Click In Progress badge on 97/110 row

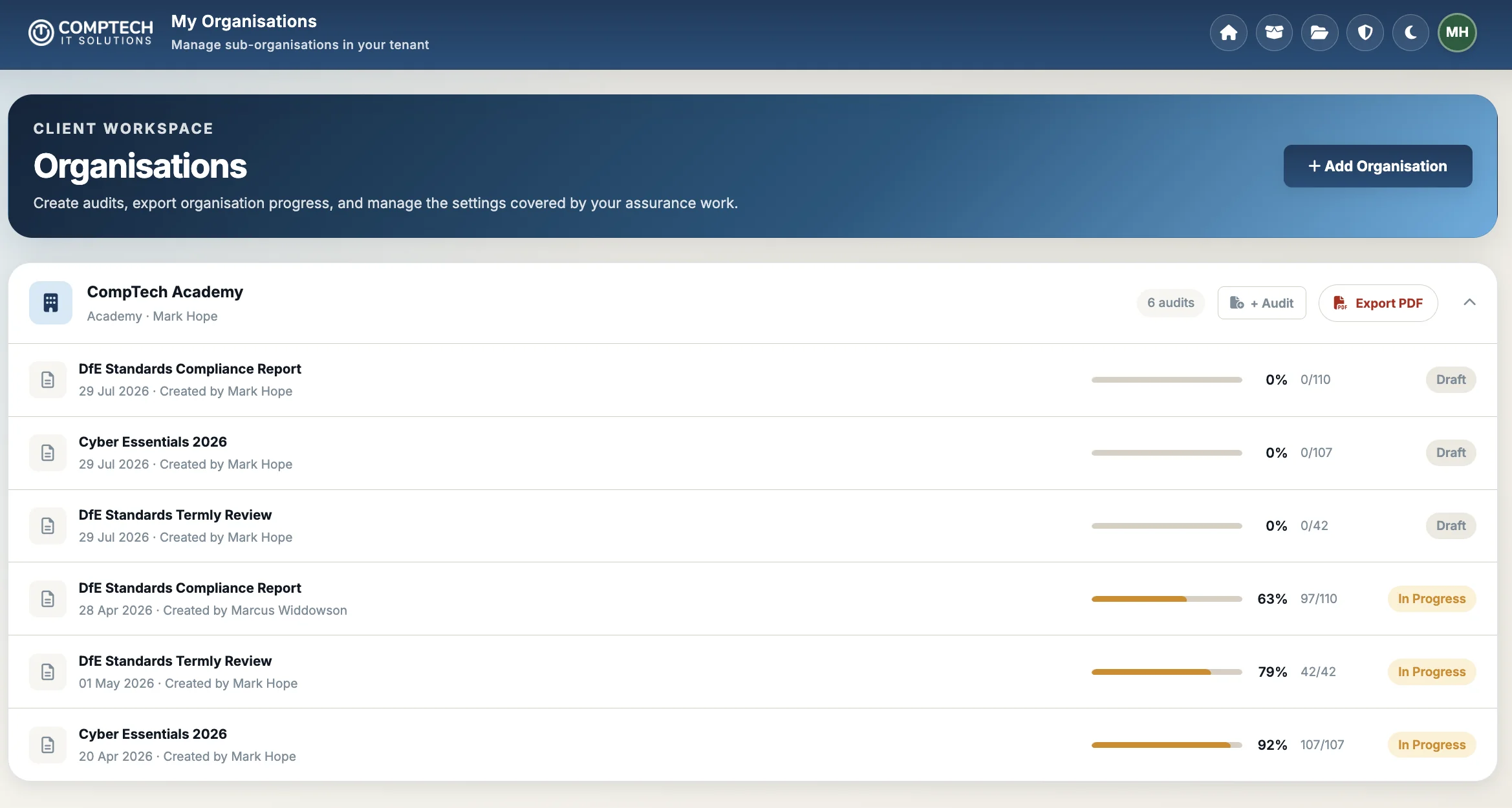1432,599
